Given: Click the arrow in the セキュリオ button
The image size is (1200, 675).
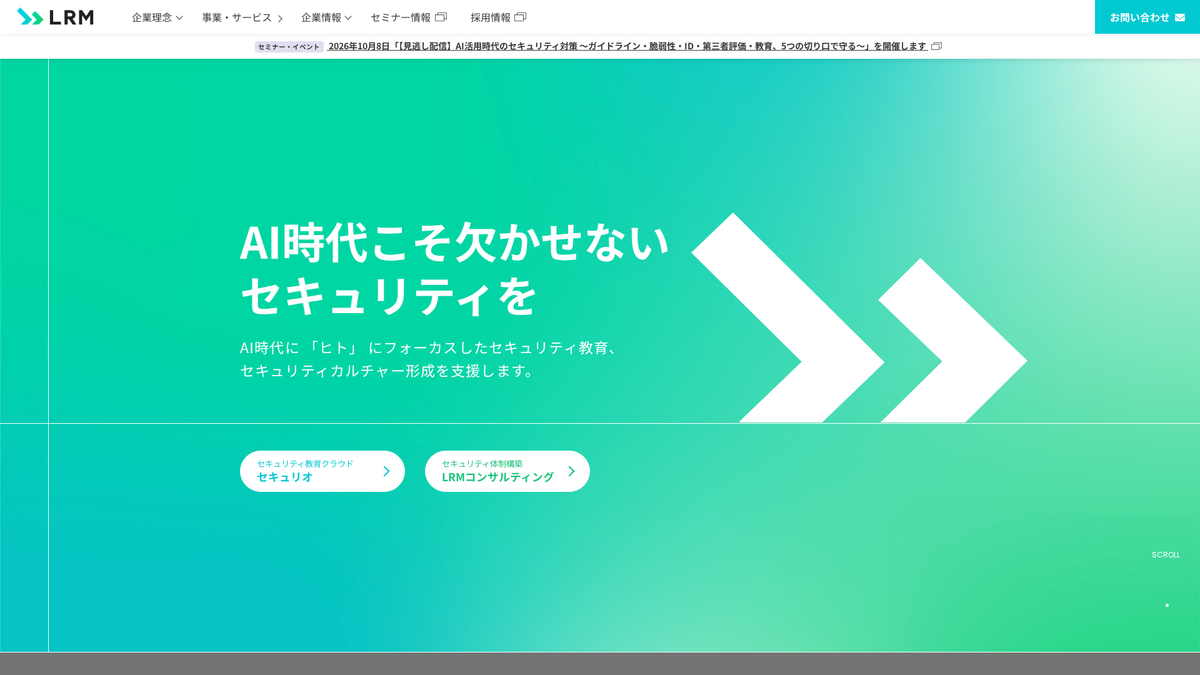Looking at the screenshot, I should [x=386, y=471].
